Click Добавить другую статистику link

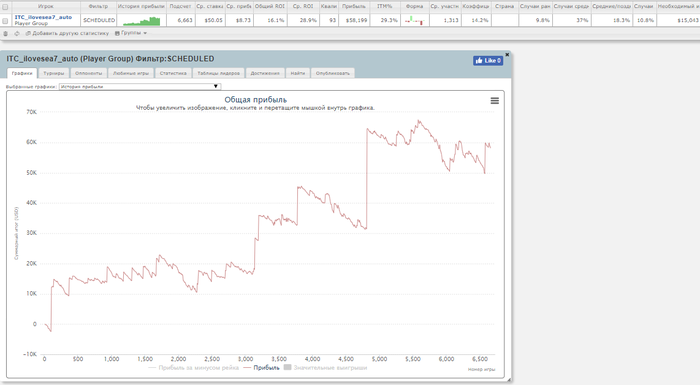point(67,33)
